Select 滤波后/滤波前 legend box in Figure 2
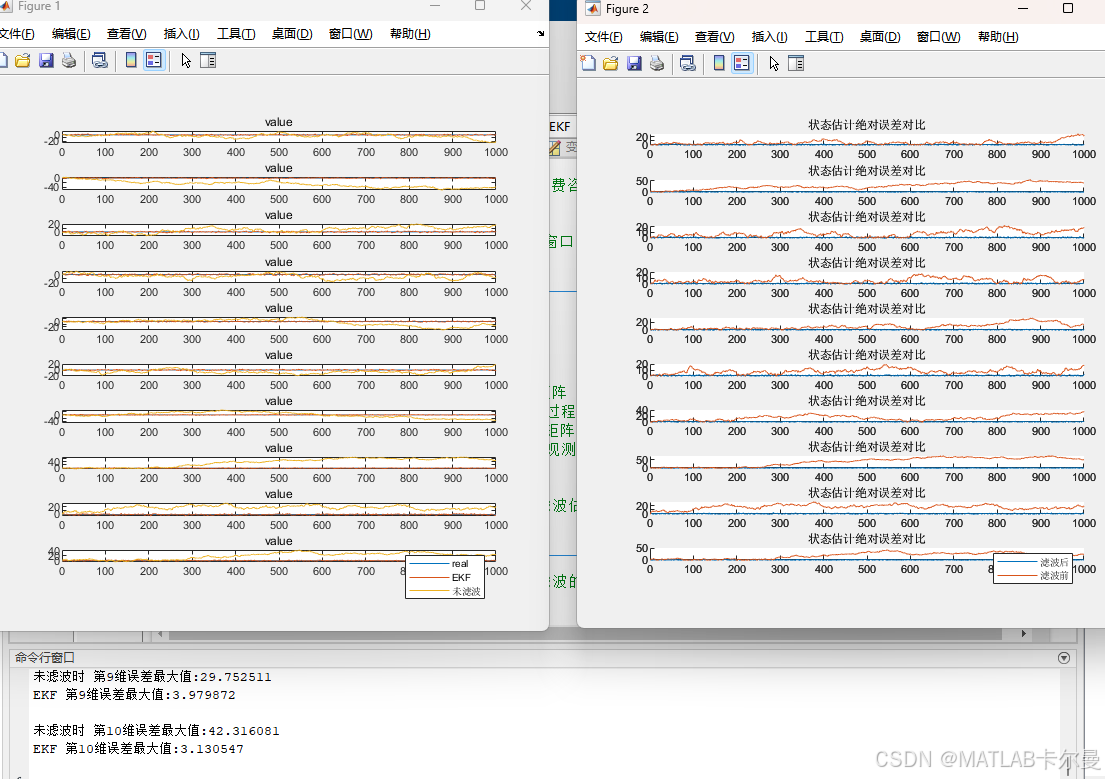This screenshot has width=1105, height=779. pyautogui.click(x=1033, y=568)
